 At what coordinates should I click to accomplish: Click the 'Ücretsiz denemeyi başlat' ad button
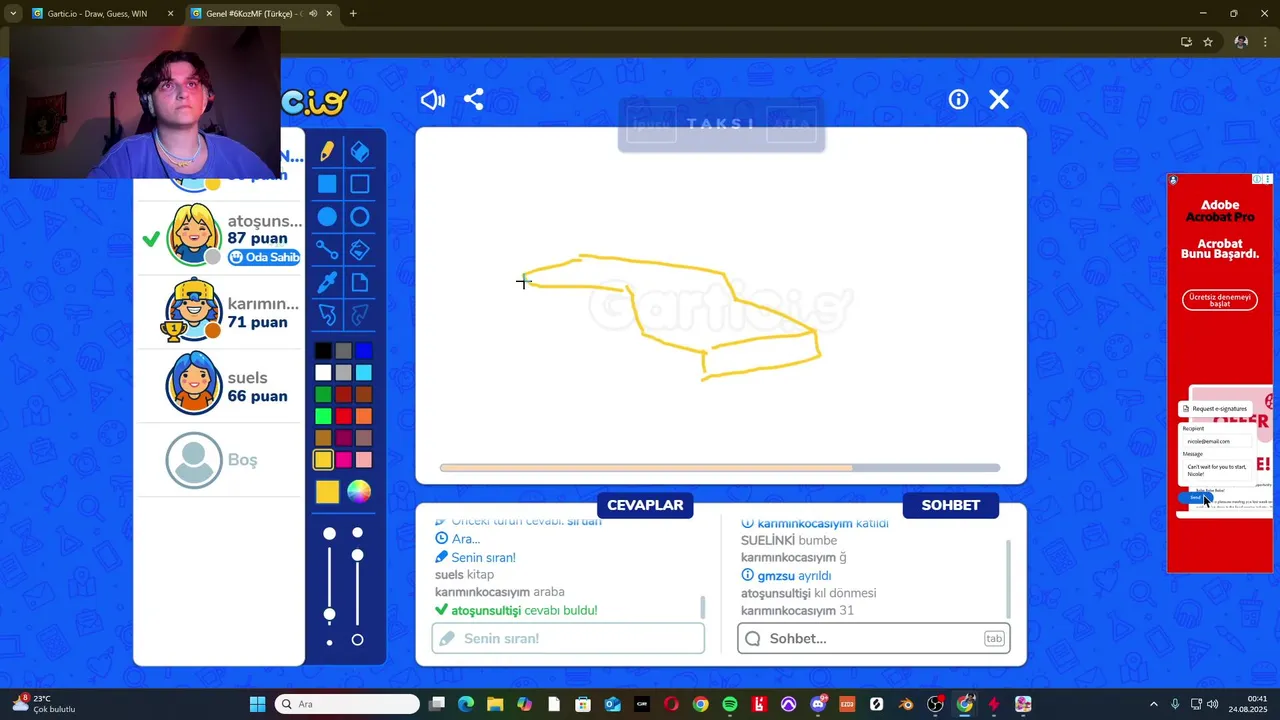[x=1220, y=300]
